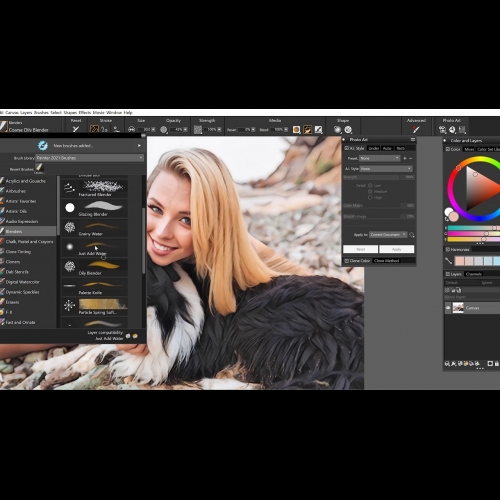Image resolution: width=500 pixels, height=500 pixels.
Task: Select the Medium detail radio button
Action: click(370, 191)
